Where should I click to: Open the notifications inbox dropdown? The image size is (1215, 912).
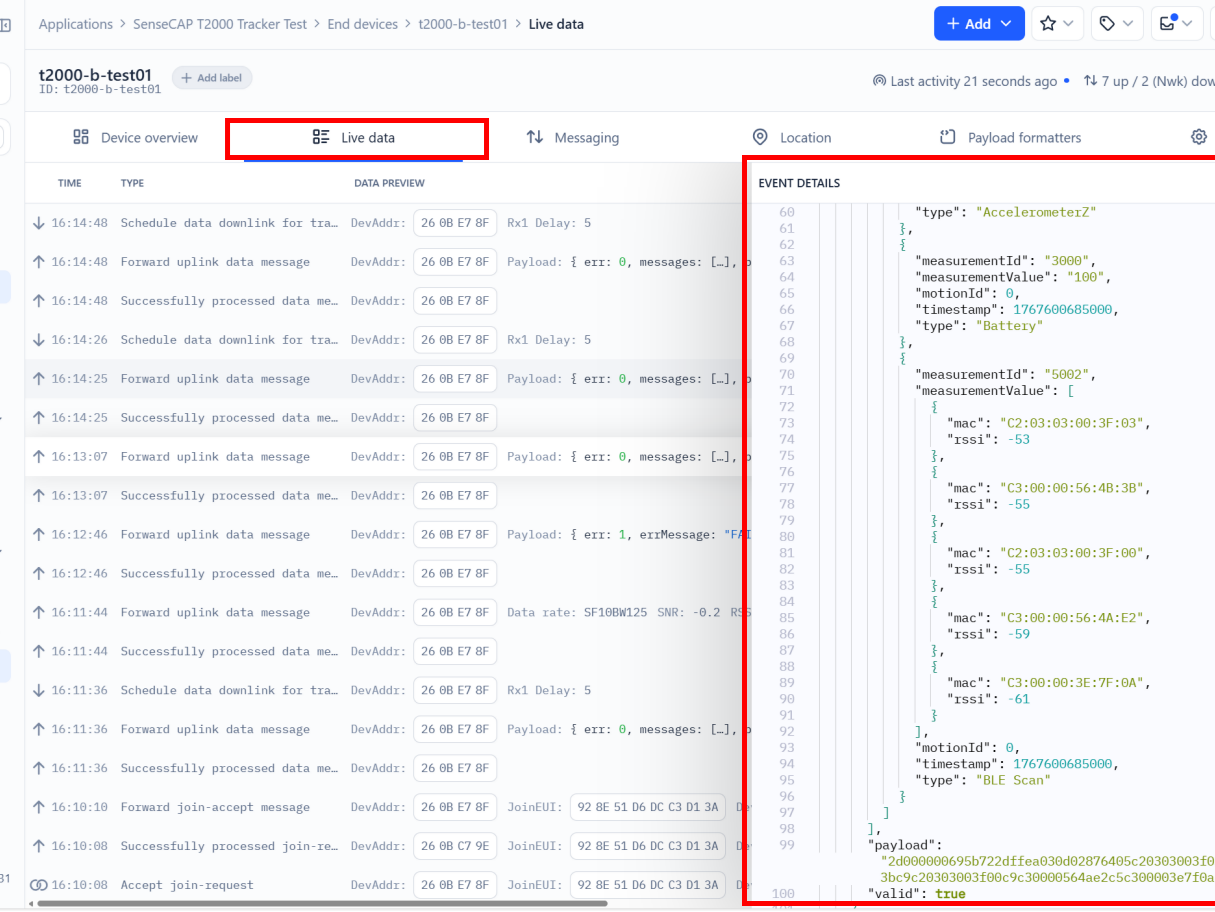pos(1176,24)
